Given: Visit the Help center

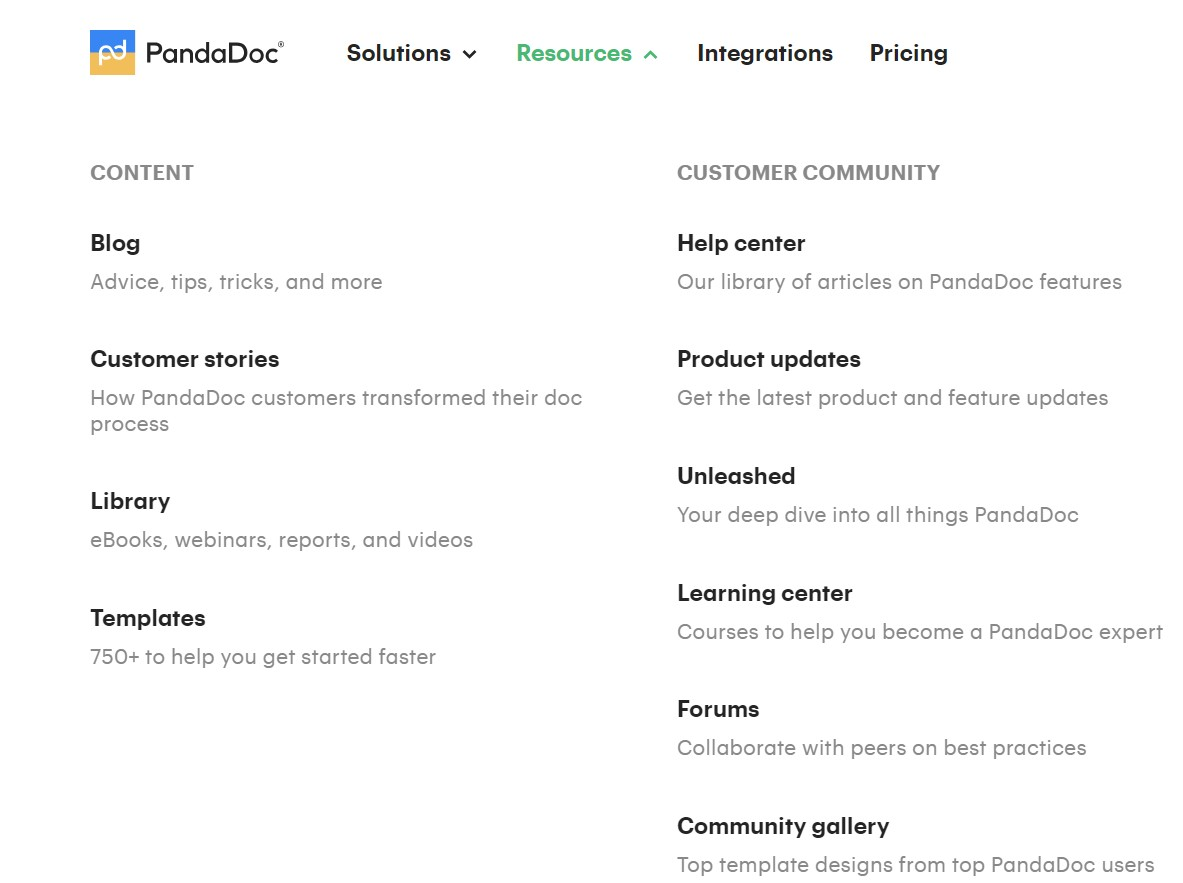Looking at the screenshot, I should [x=740, y=243].
